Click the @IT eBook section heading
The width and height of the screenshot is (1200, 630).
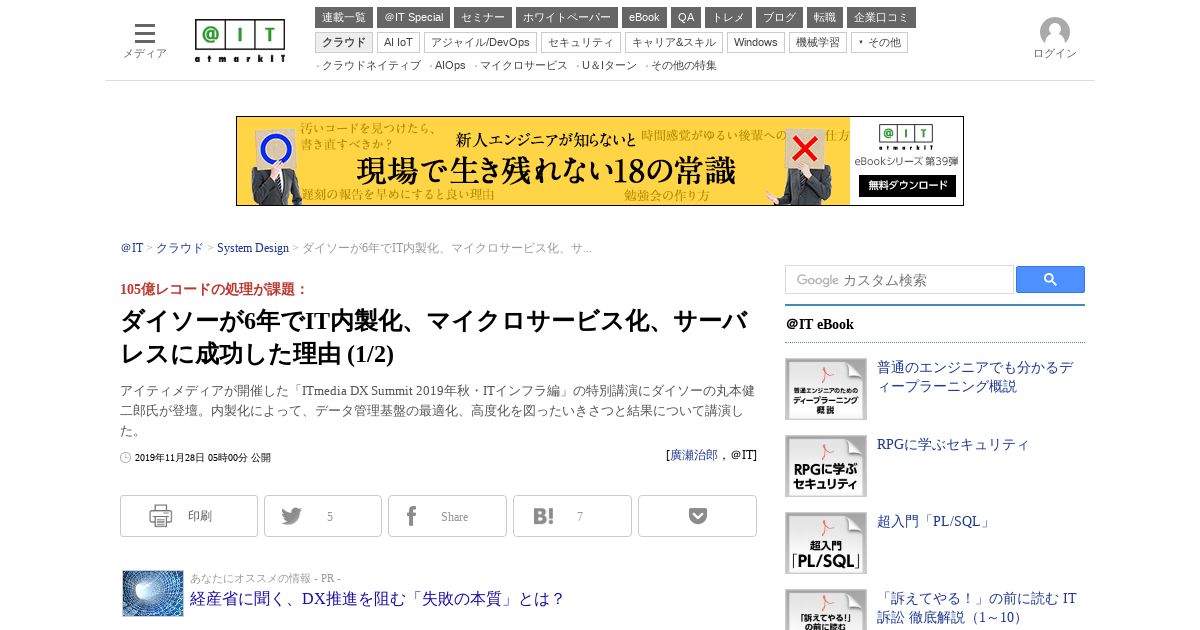(x=820, y=324)
